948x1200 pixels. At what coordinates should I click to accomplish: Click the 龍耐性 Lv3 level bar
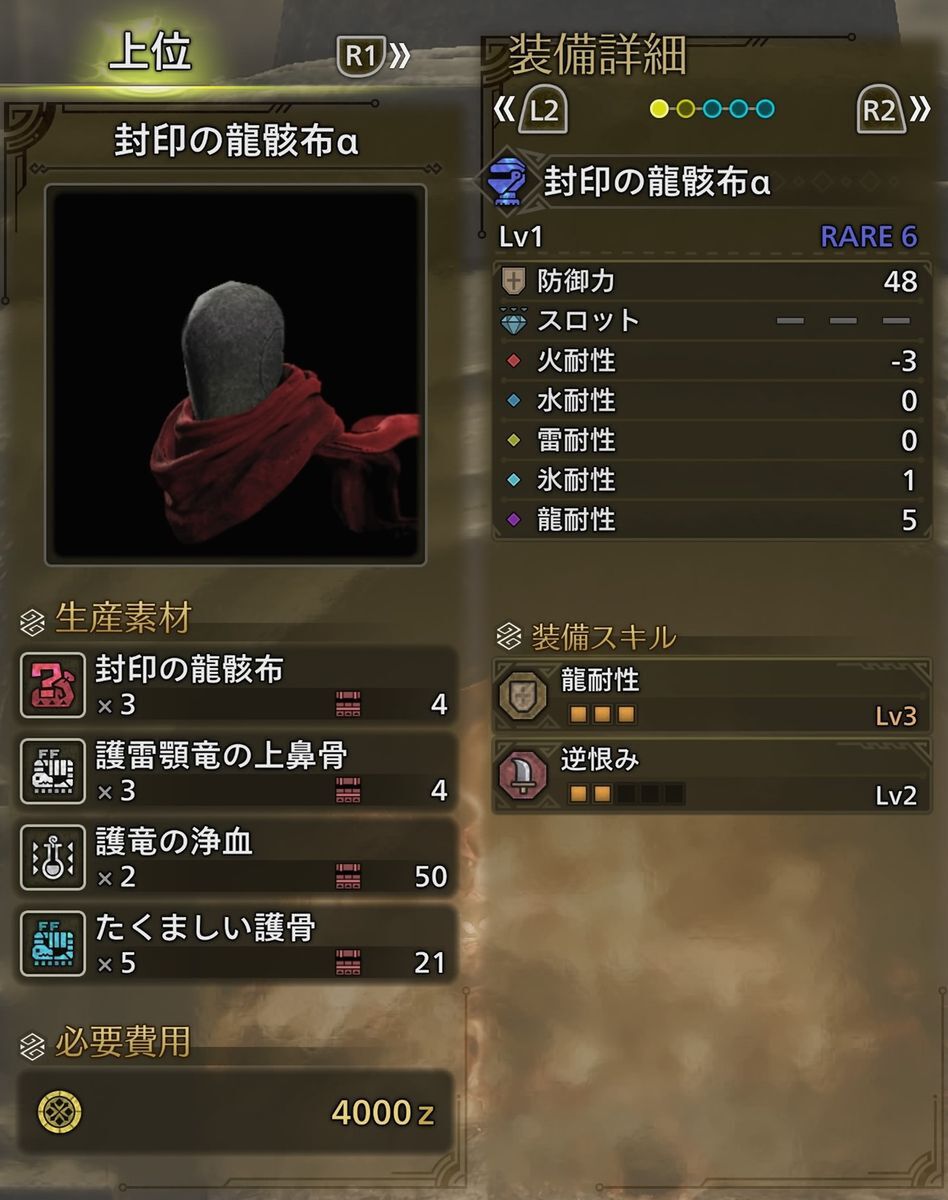[x=602, y=715]
